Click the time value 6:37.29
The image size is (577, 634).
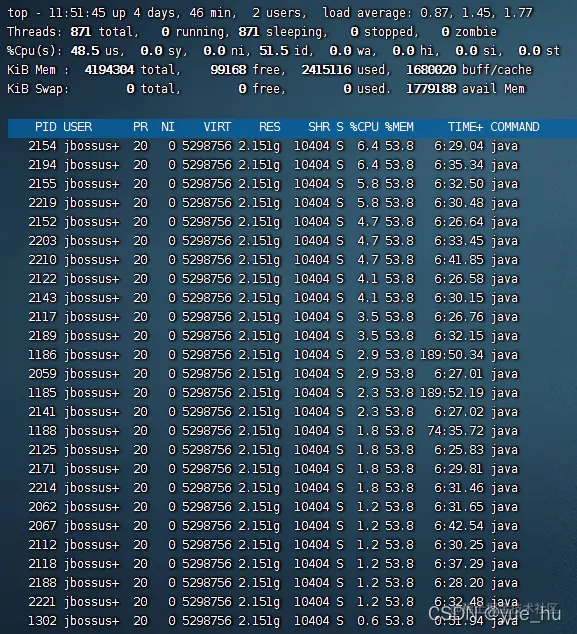(459, 564)
